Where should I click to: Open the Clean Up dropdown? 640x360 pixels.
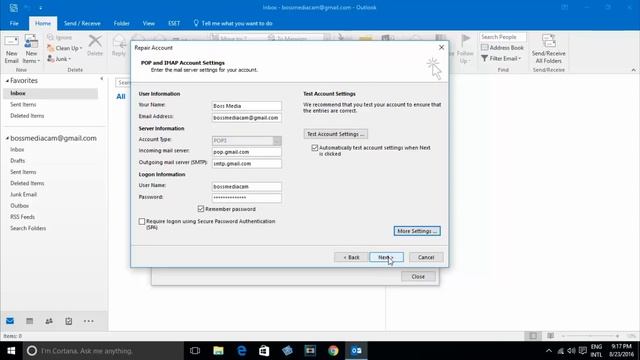[x=64, y=48]
